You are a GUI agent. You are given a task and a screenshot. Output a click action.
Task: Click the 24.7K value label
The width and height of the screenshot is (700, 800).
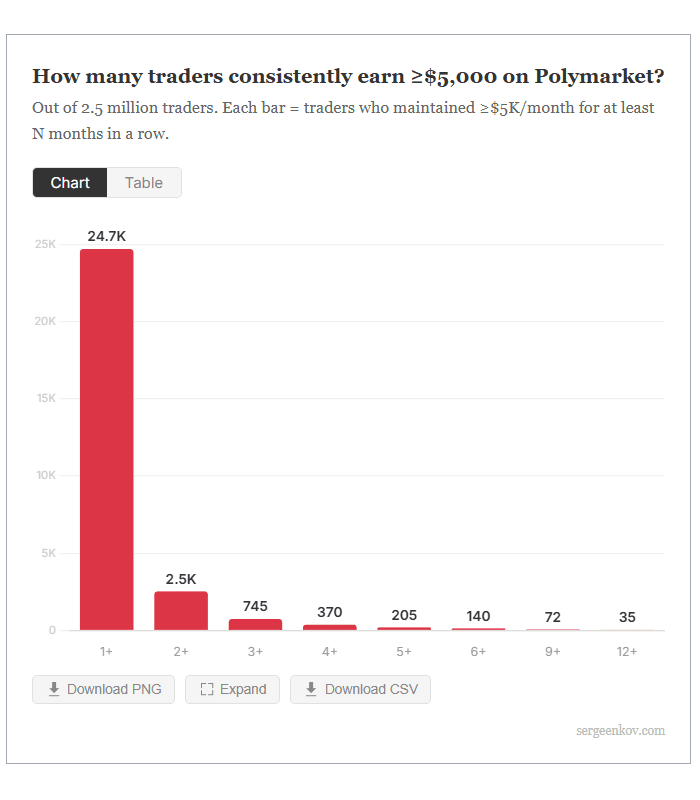[x=107, y=236]
